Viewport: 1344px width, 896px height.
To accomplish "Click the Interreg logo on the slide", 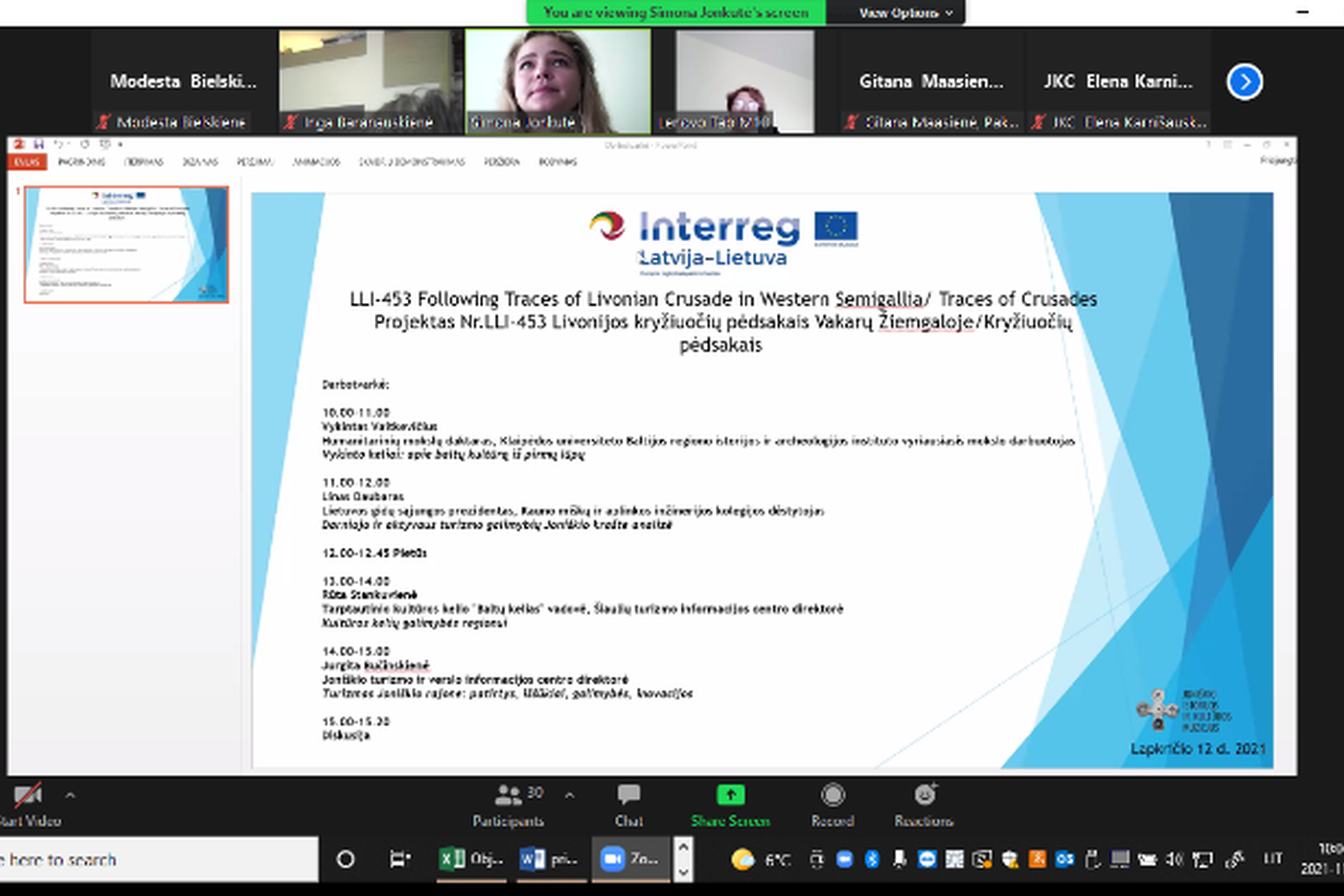I will tap(724, 242).
